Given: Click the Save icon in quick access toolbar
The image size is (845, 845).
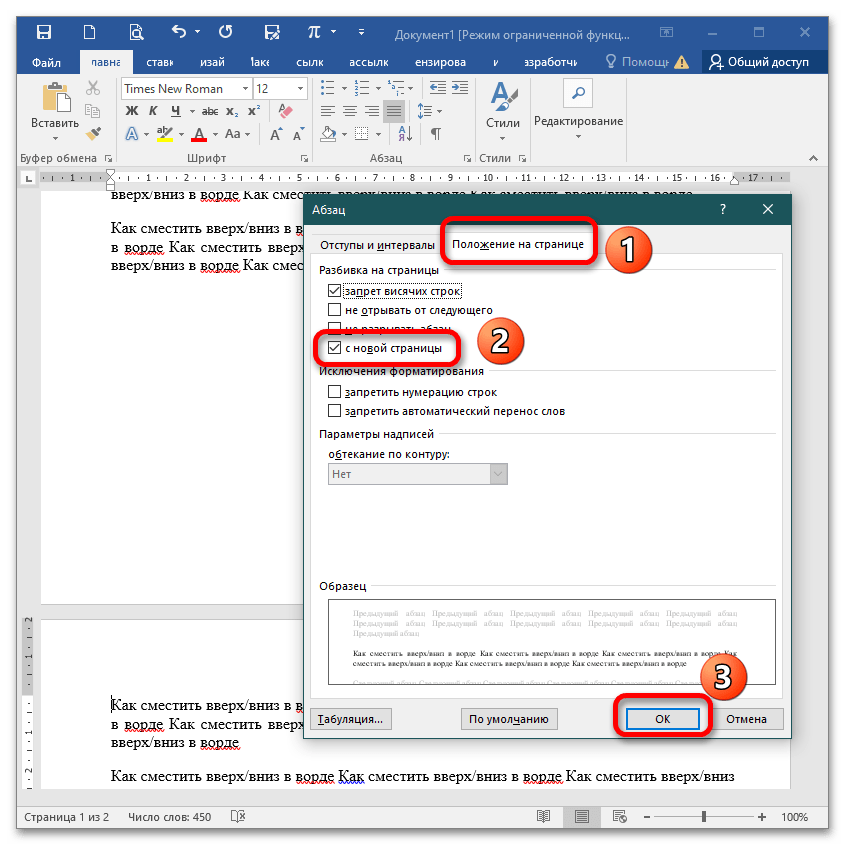Looking at the screenshot, I should pos(44,32).
